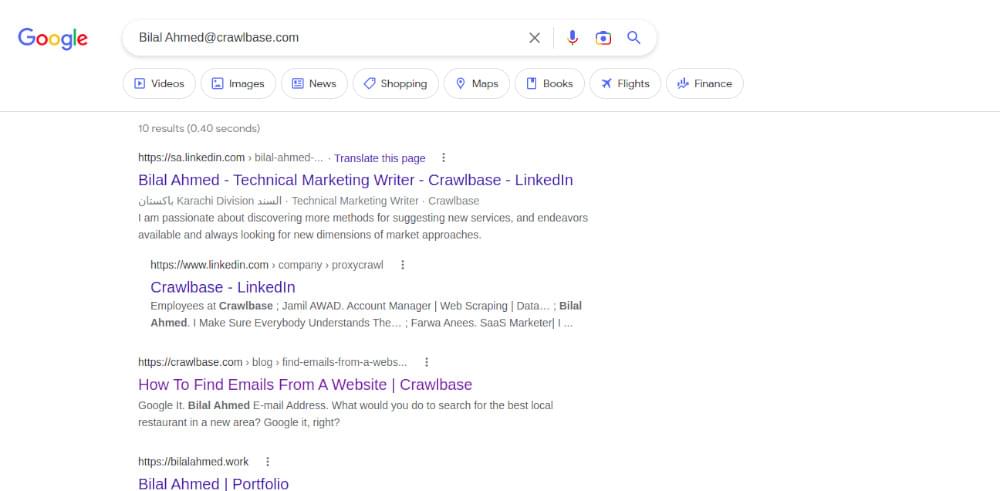Switch to the Videos filter
This screenshot has width=1000, height=491.
tap(159, 84)
